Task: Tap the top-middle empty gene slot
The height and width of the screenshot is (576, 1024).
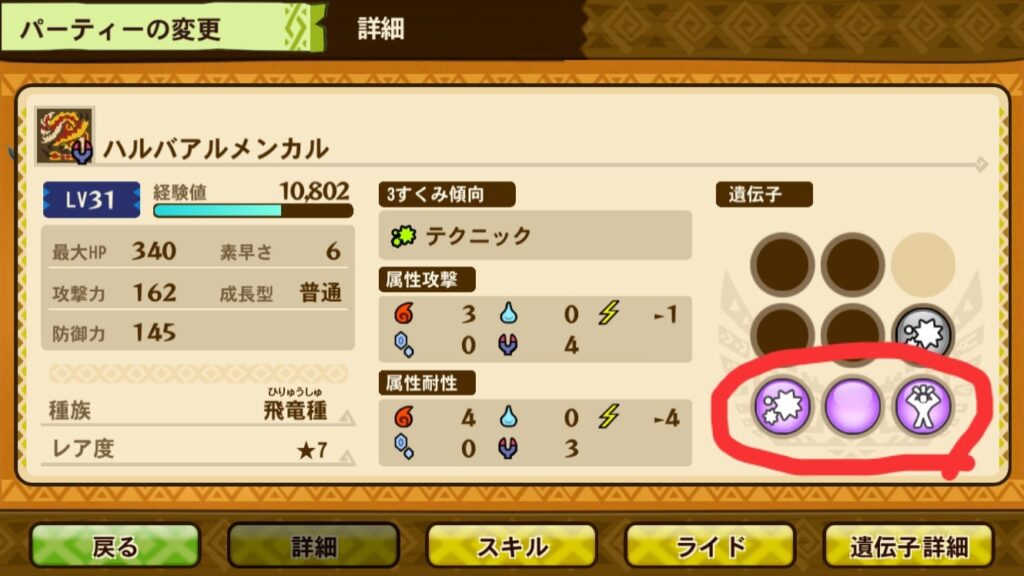Action: tap(852, 264)
